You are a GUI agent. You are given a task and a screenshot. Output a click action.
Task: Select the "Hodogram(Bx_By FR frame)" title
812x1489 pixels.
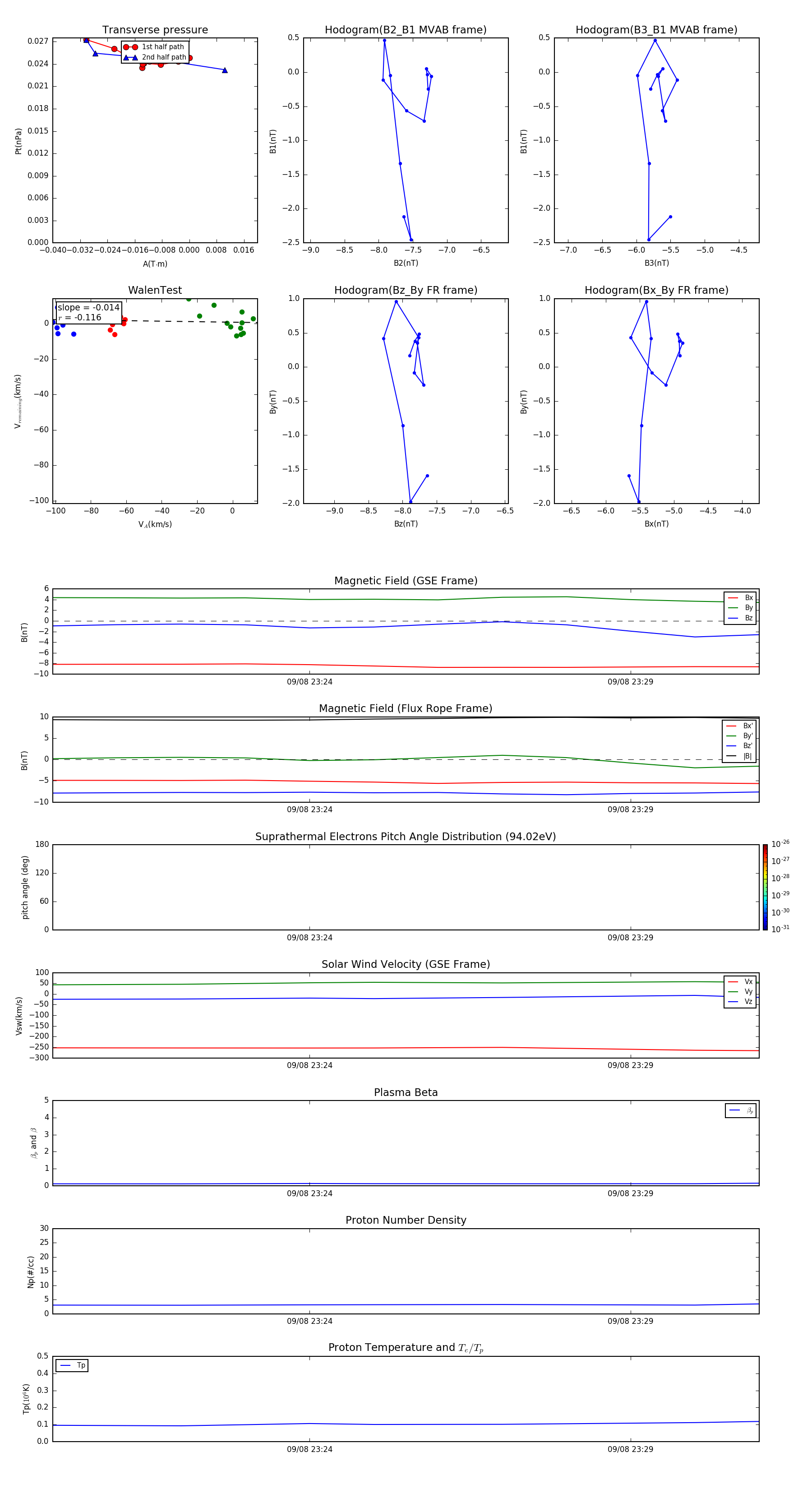[656, 290]
